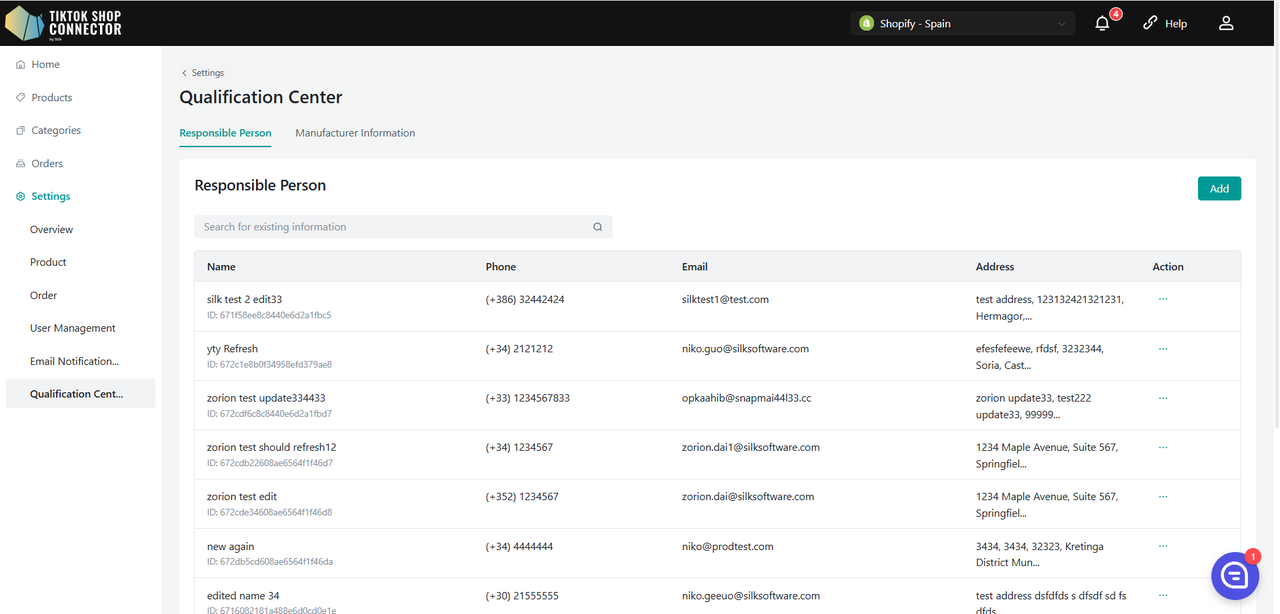Open the chat support widget
The image size is (1280, 614).
(1235, 575)
